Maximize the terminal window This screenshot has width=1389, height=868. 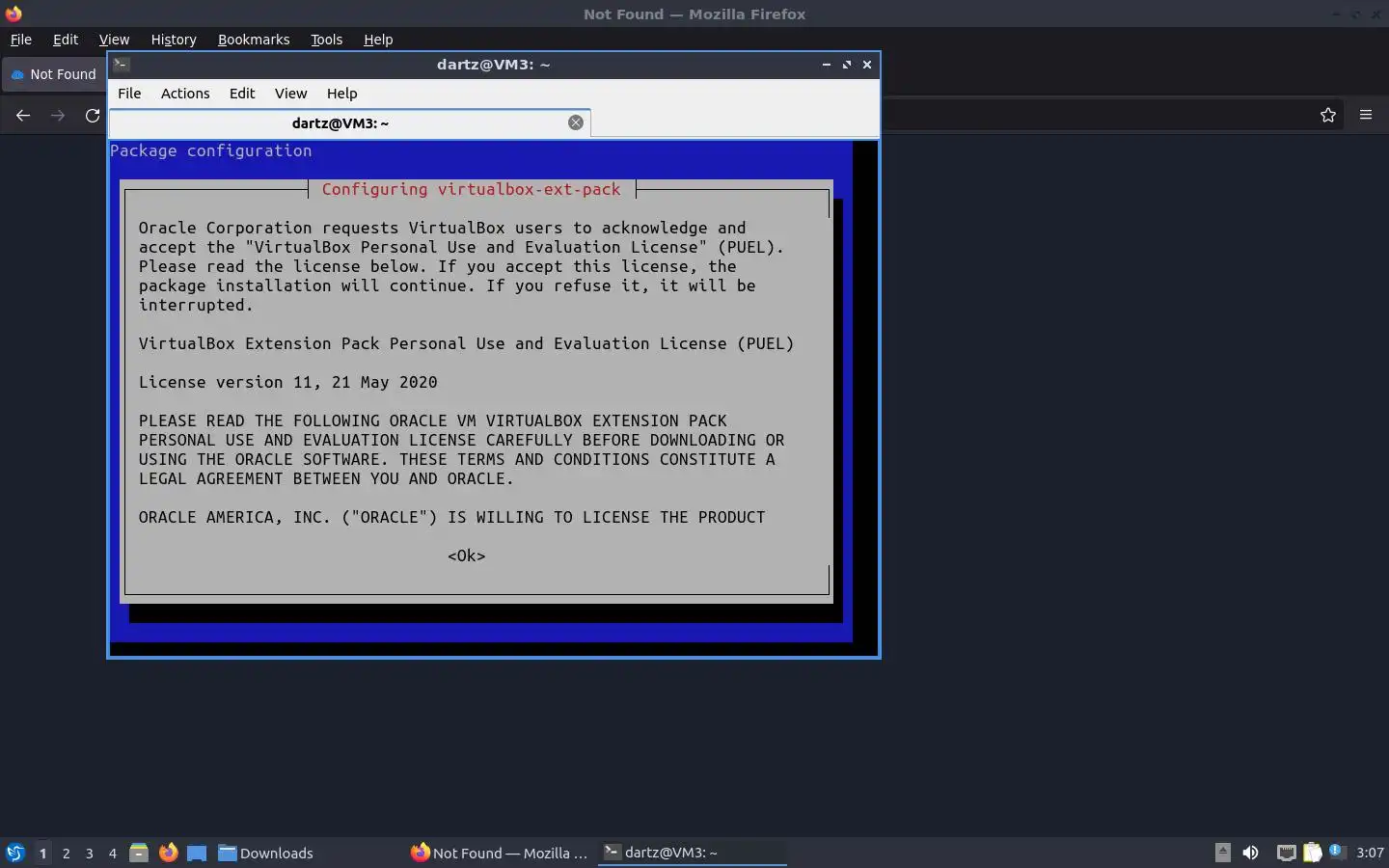click(847, 65)
